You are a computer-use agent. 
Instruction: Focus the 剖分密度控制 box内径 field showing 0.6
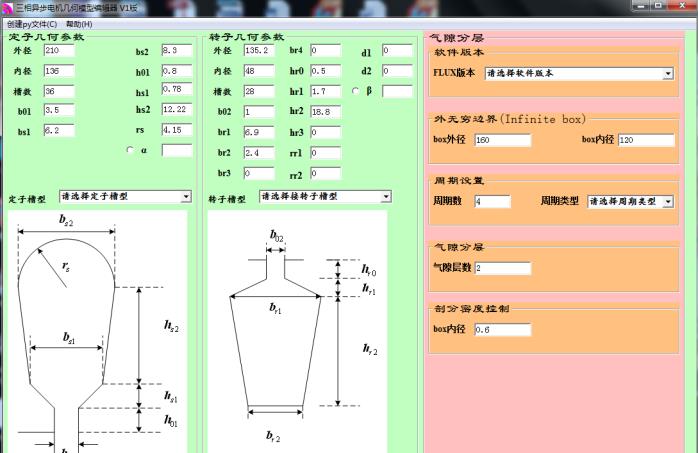coord(502,329)
